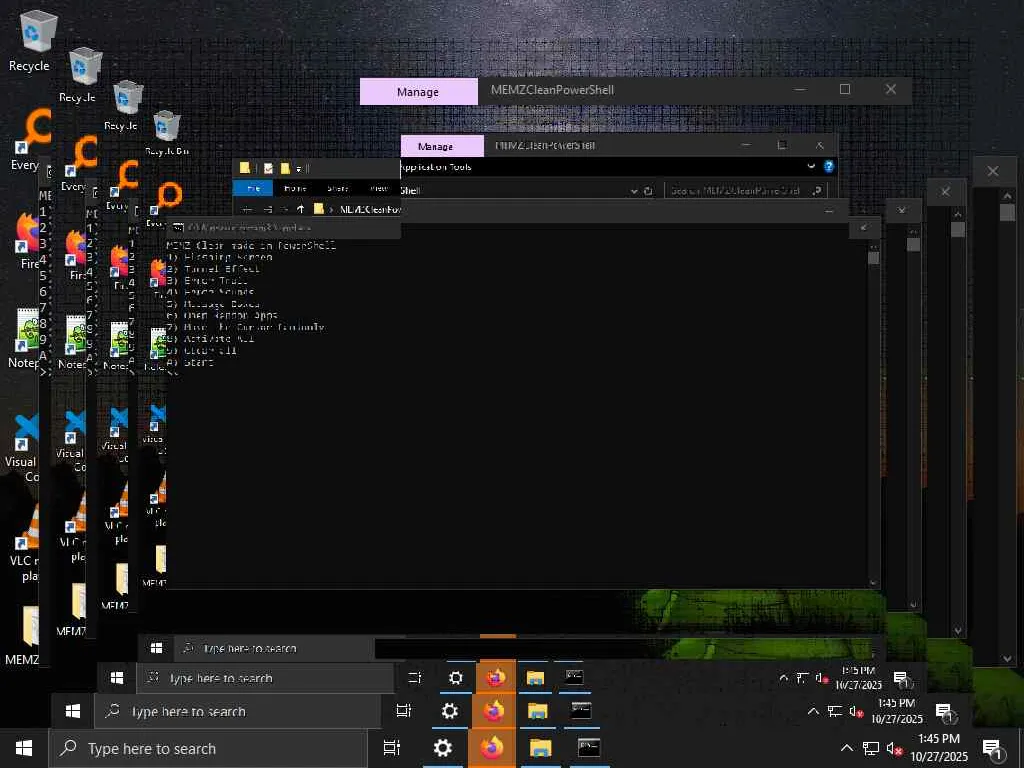Click the outermost console scrollbar thumb
This screenshot has height=768, width=1024.
(x=1007, y=212)
